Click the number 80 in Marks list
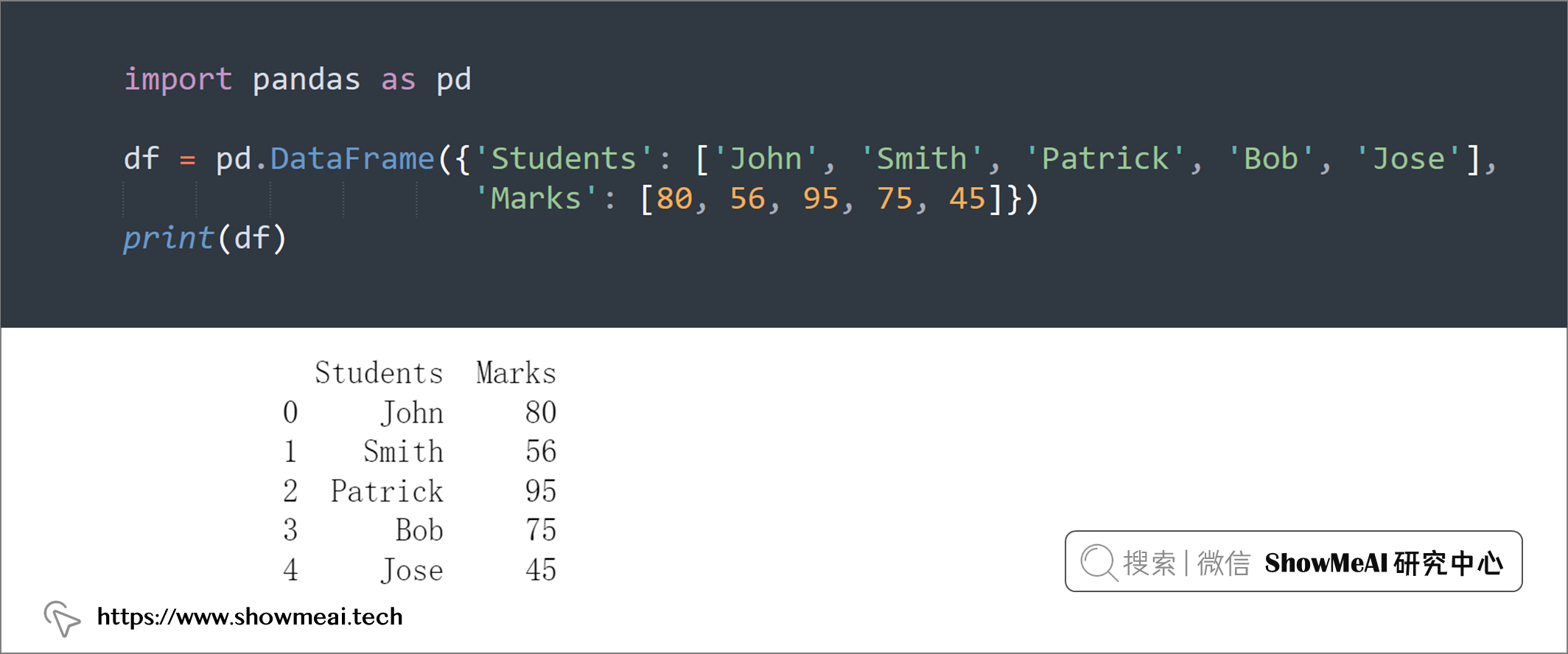1568x654 pixels. pos(674,198)
